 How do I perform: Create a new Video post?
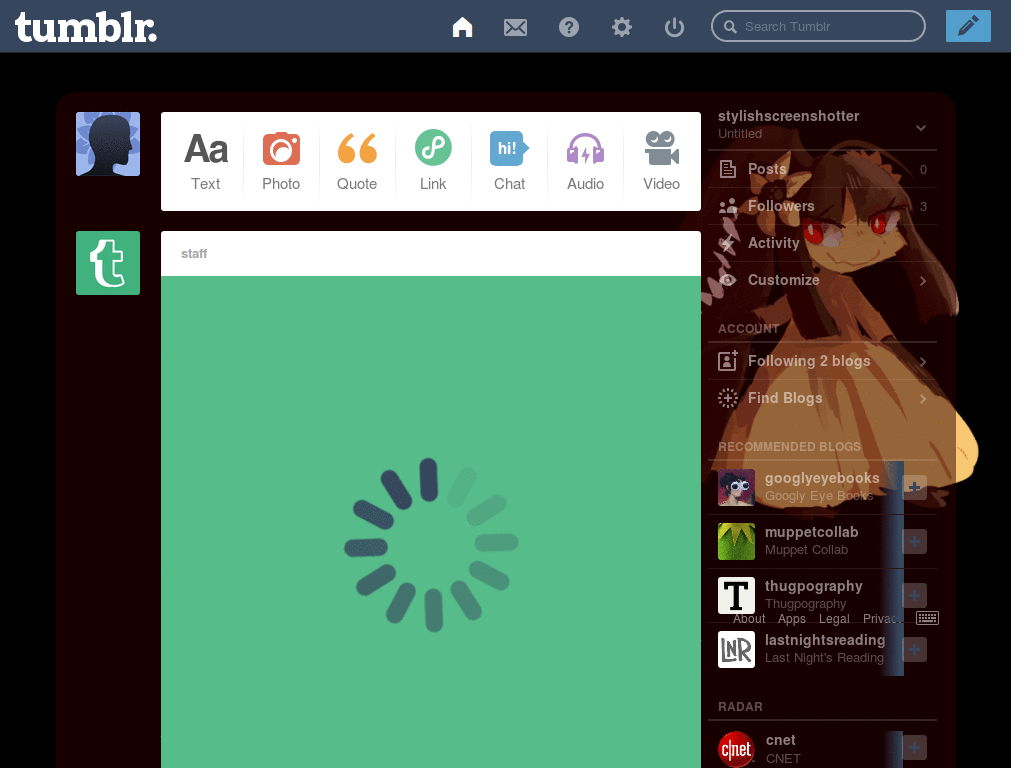click(x=662, y=161)
